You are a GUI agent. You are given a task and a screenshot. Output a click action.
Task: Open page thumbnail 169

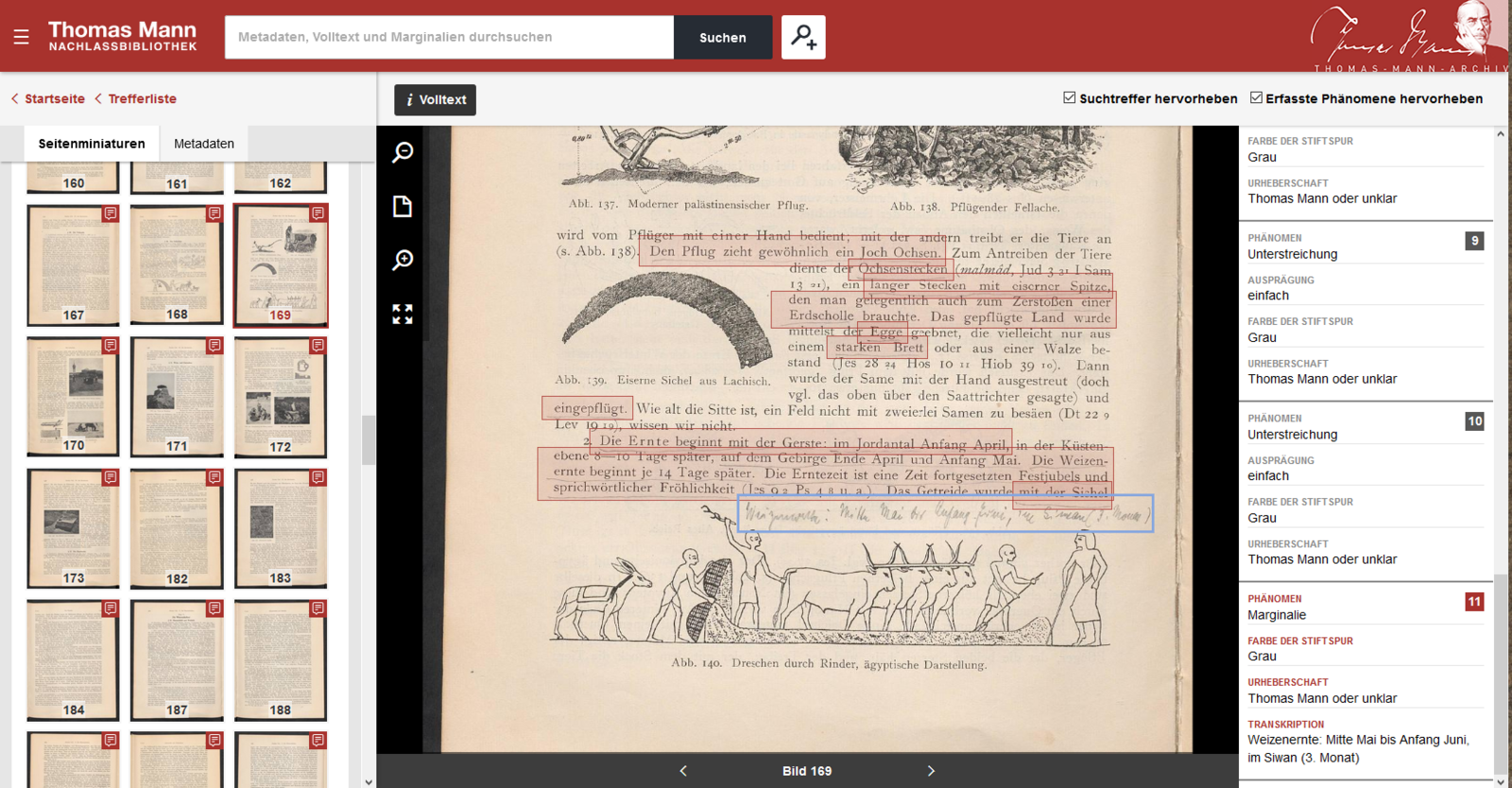click(x=281, y=266)
